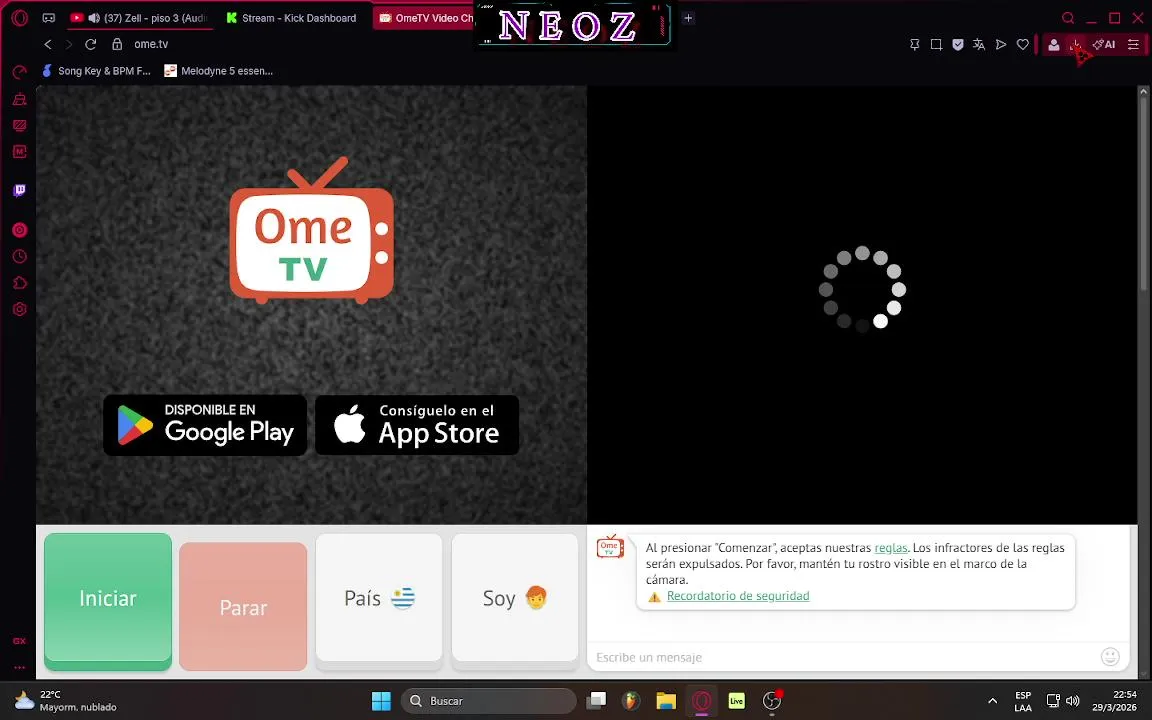1152x720 pixels.
Task: Open emoji picker smiley
Action: pos(1110,656)
